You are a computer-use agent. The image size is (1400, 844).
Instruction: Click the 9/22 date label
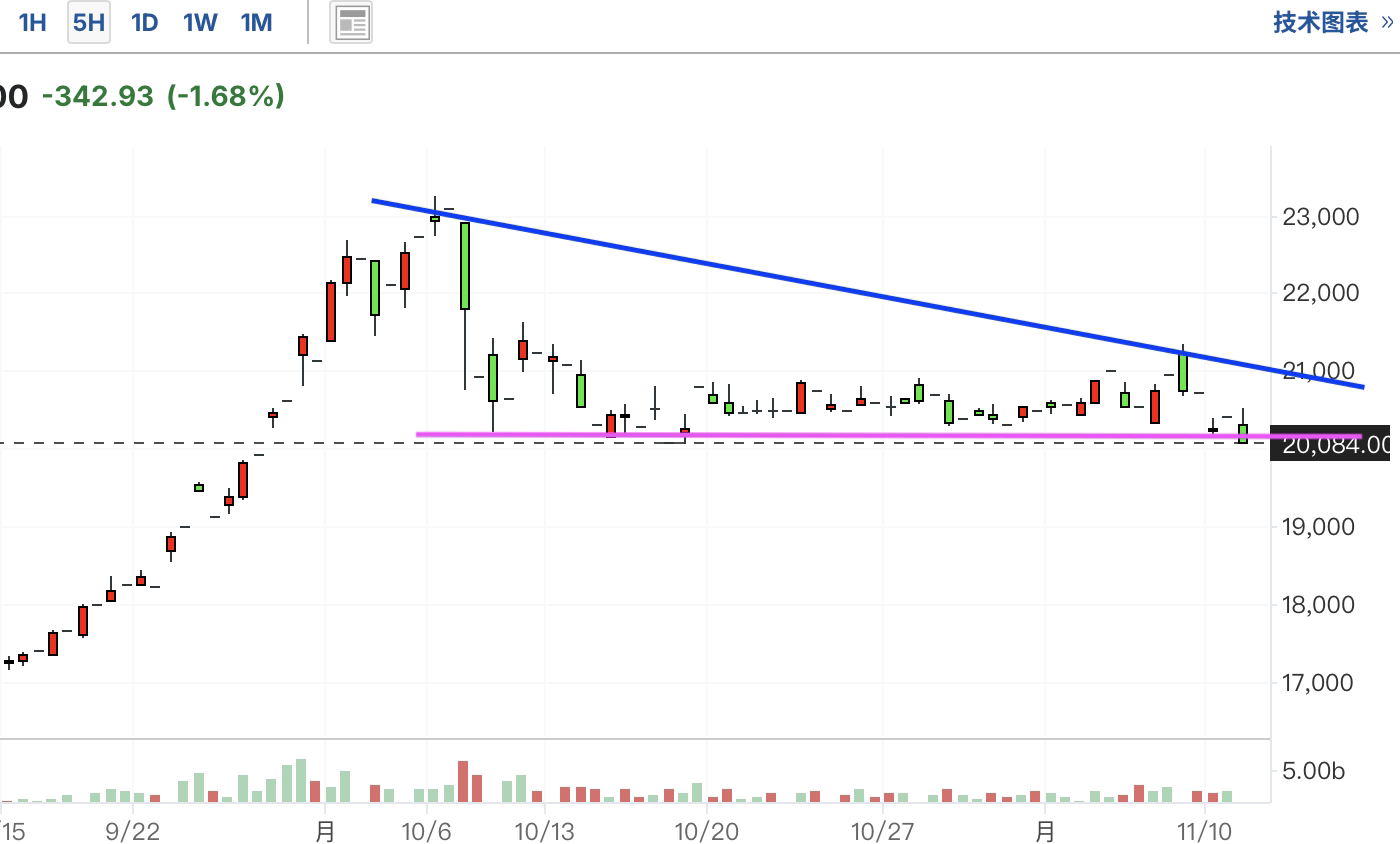132,831
